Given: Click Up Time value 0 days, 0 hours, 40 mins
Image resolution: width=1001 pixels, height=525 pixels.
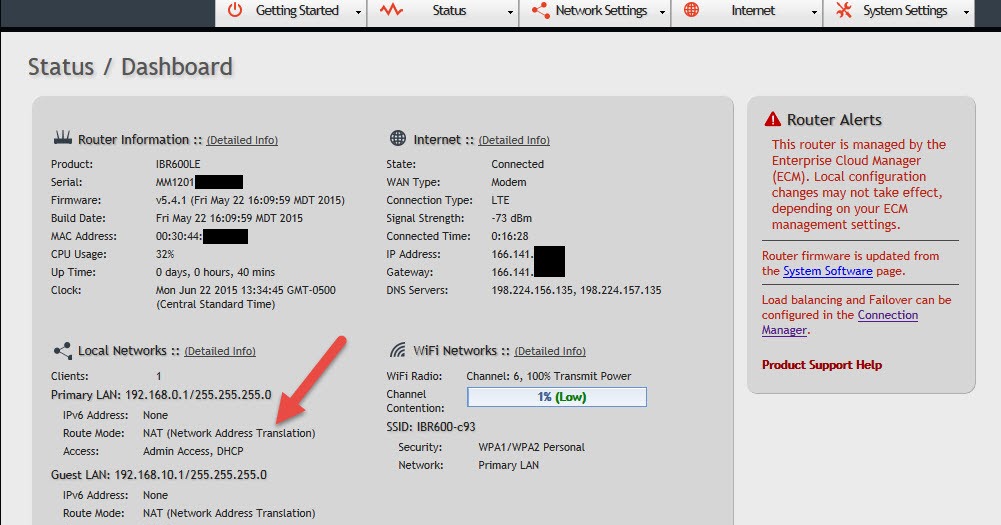Looking at the screenshot, I should tap(215, 272).
